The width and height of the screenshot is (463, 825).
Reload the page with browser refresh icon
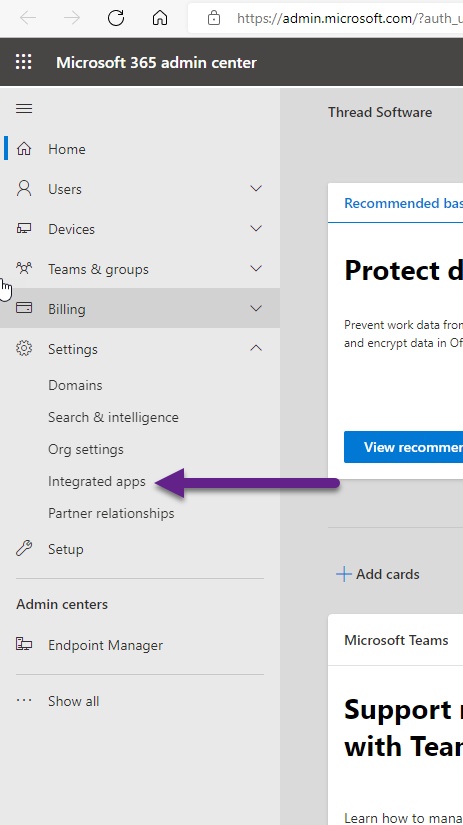[x=116, y=18]
